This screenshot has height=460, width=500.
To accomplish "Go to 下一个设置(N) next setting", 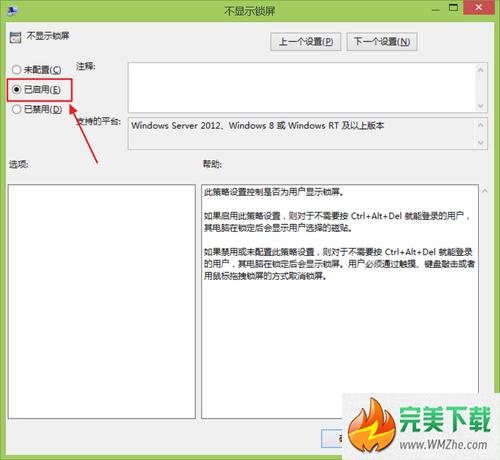I will (382, 42).
